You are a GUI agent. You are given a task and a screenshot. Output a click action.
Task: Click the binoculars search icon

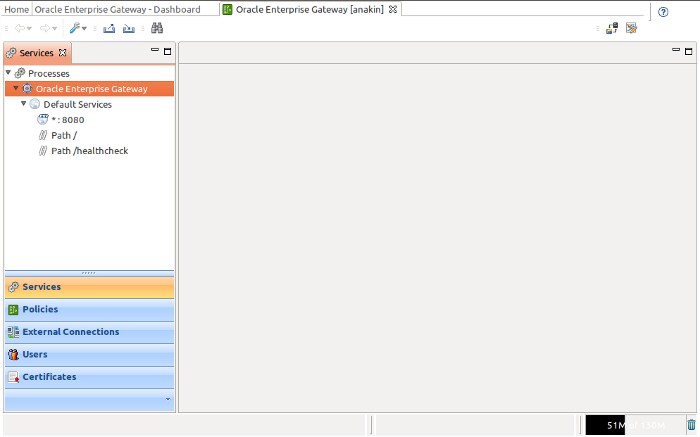pyautogui.click(x=157, y=28)
